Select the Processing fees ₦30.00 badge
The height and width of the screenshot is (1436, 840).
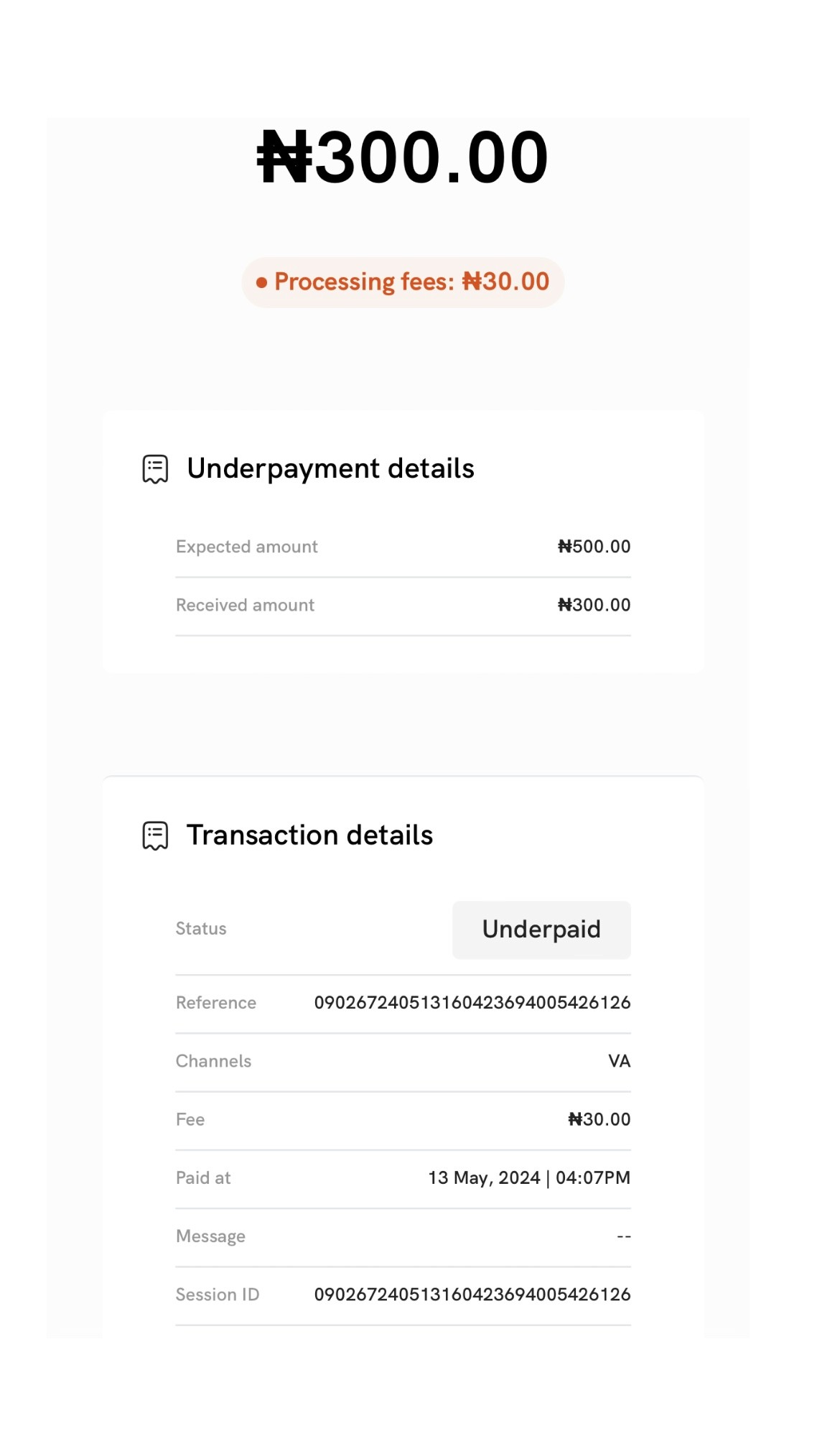click(x=403, y=282)
